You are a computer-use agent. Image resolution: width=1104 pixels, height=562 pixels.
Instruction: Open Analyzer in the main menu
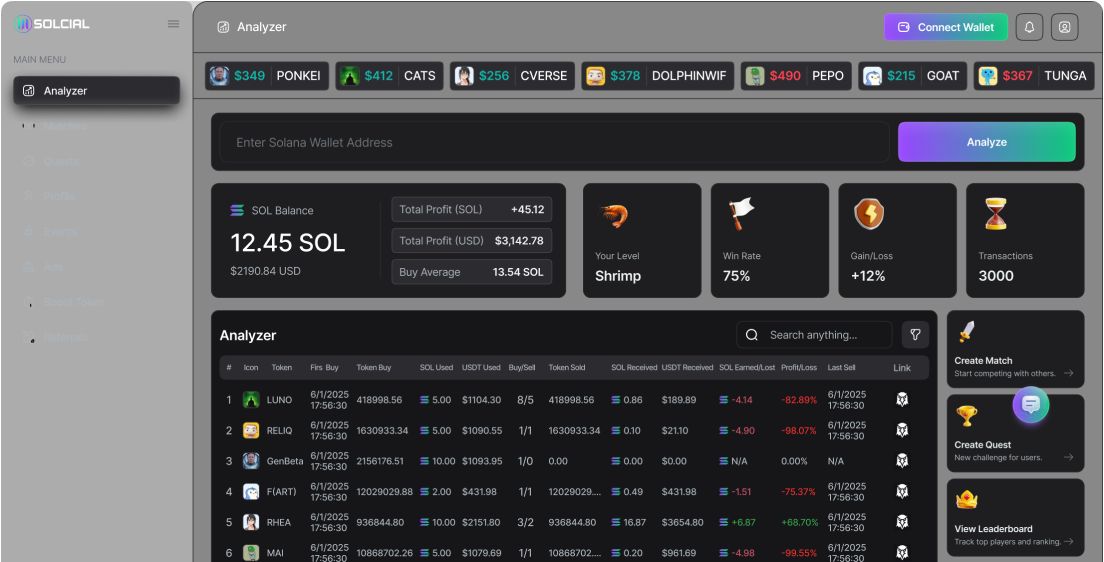coord(96,91)
